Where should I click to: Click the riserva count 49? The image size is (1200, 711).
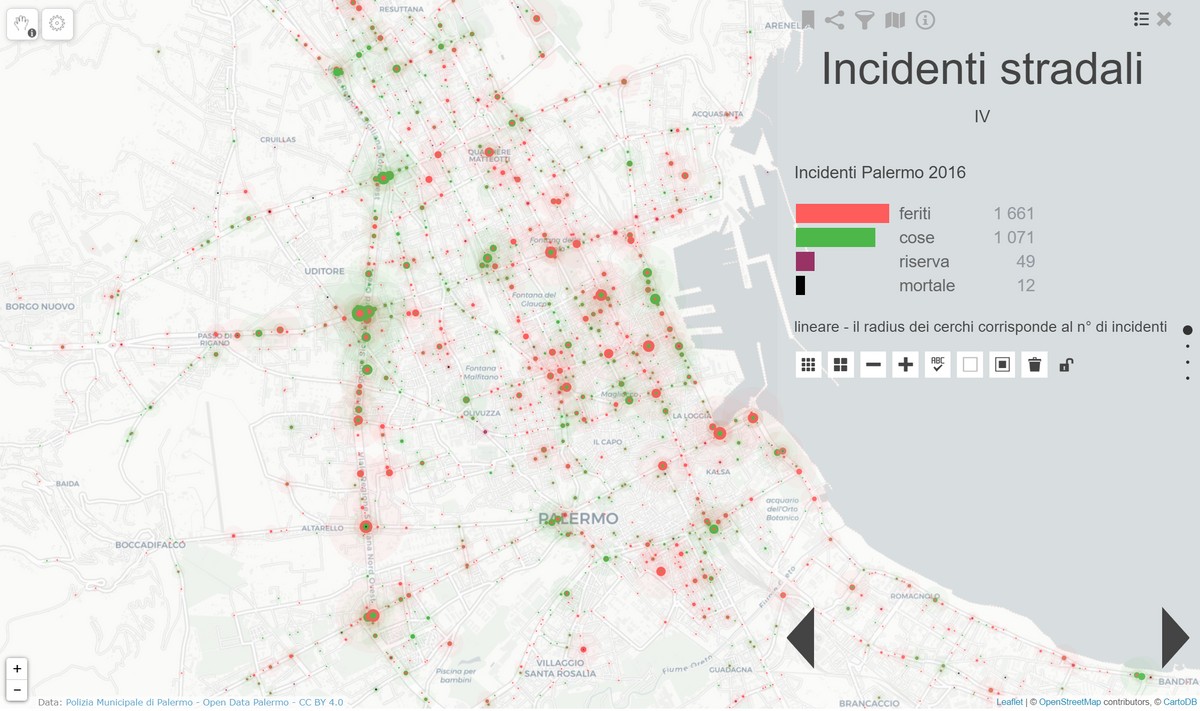1025,261
